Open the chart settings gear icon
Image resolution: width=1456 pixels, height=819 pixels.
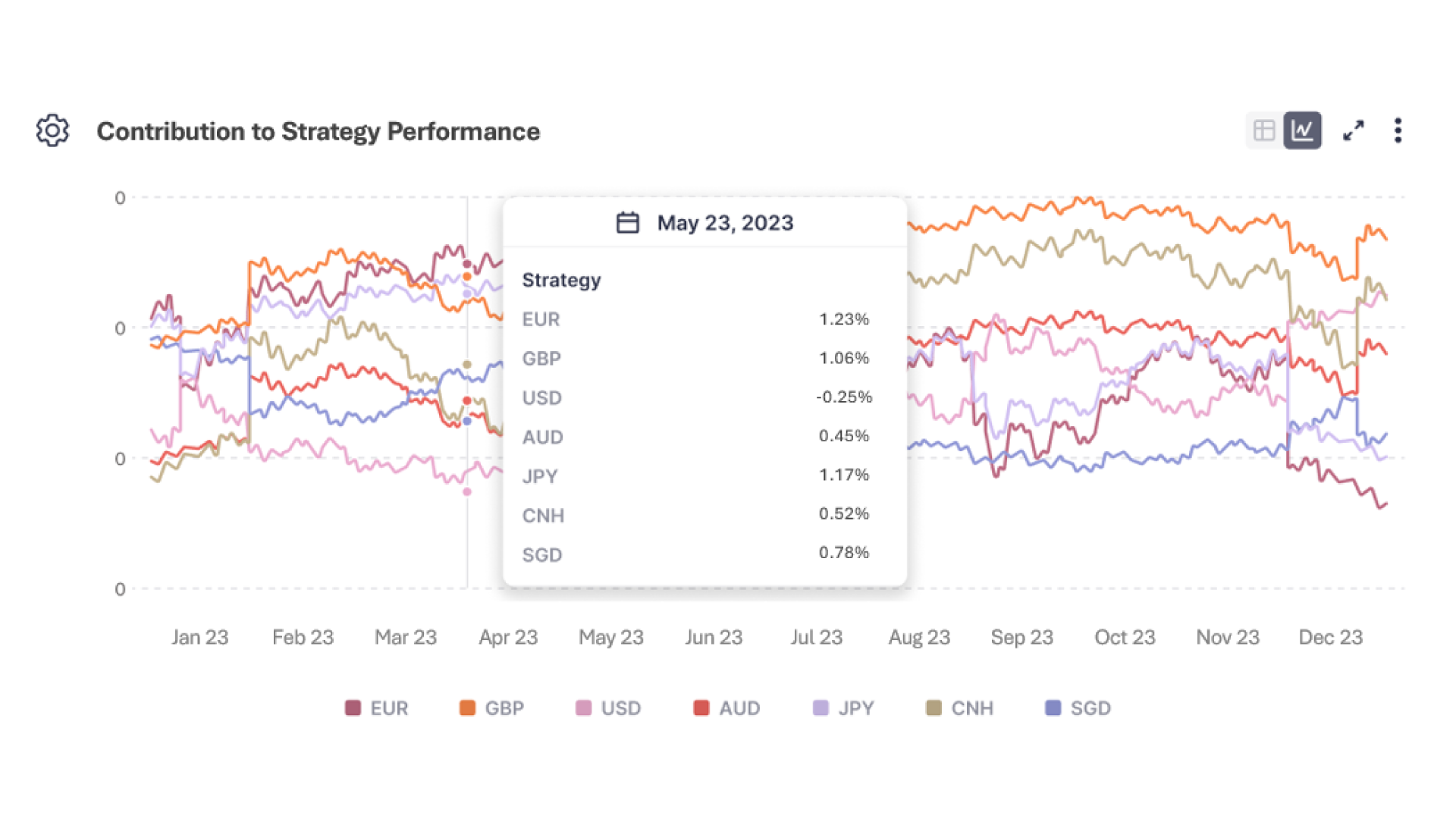pyautogui.click(x=52, y=130)
